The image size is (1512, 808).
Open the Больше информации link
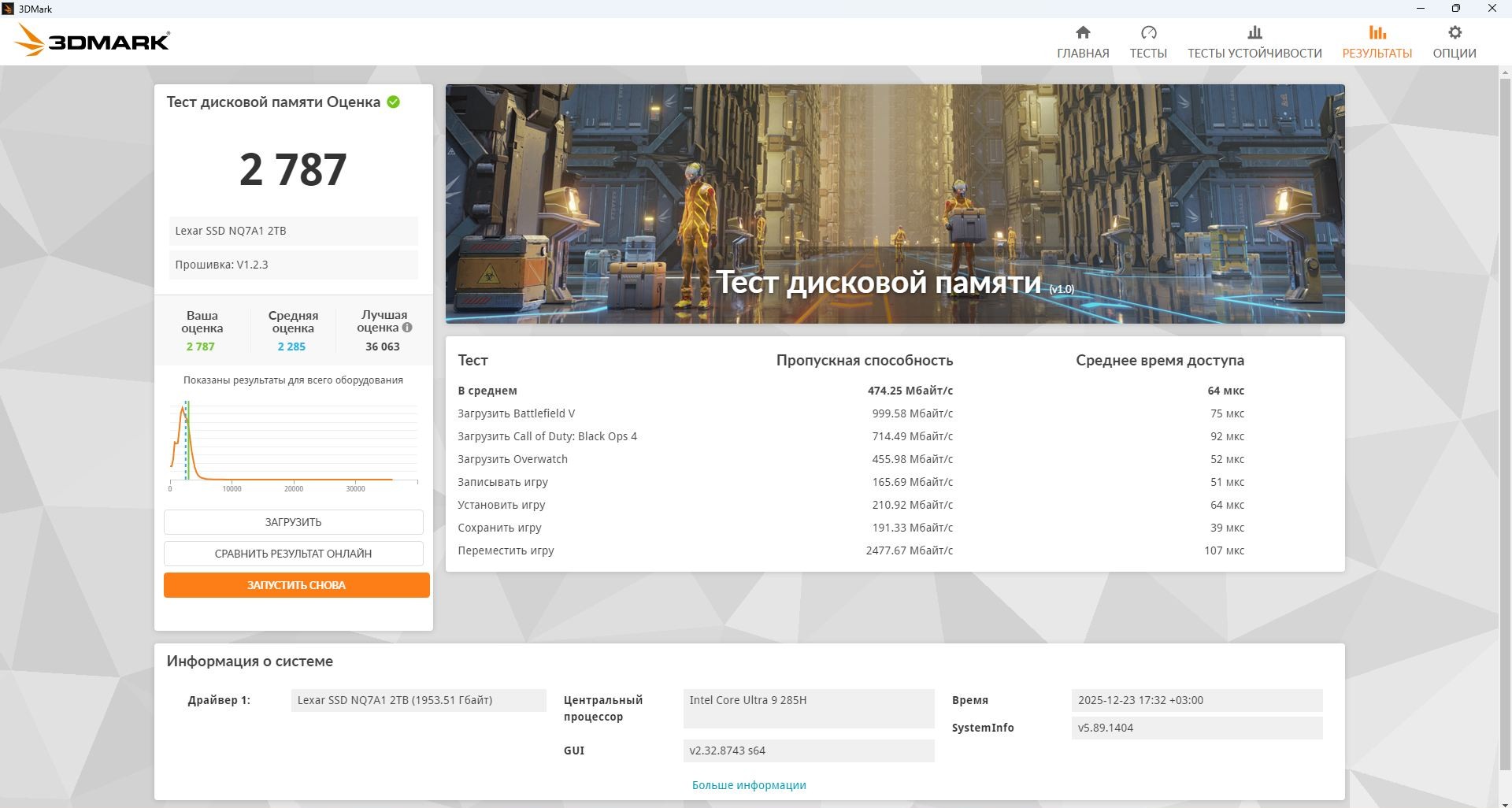tap(749, 785)
